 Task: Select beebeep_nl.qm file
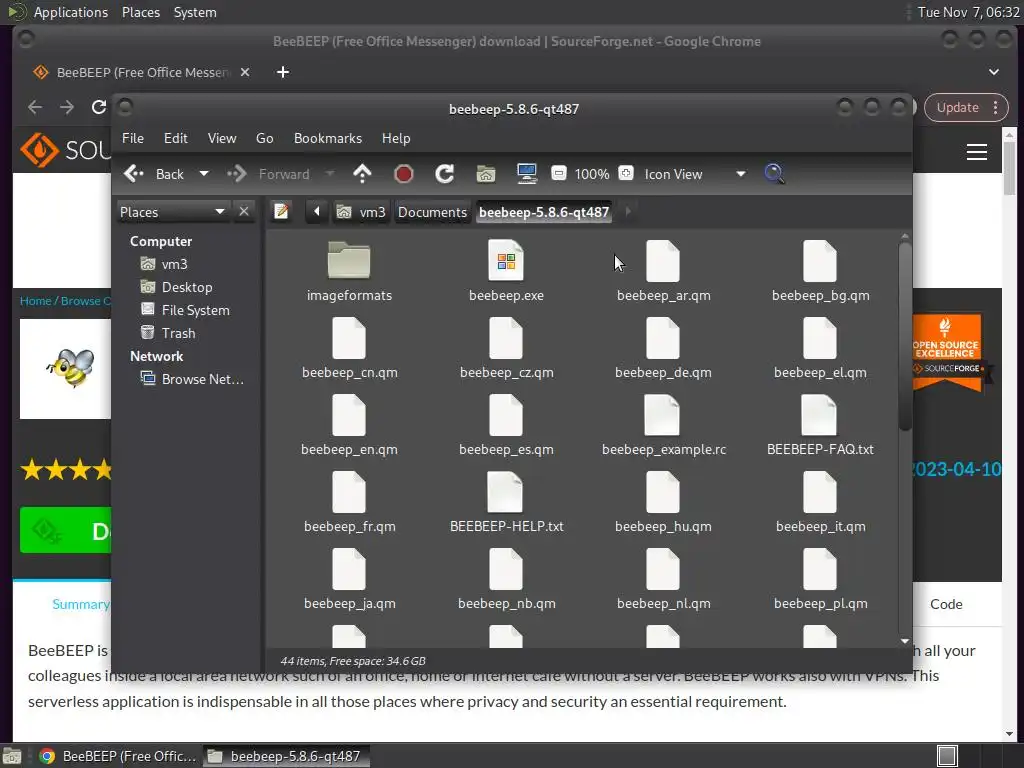[x=664, y=579]
